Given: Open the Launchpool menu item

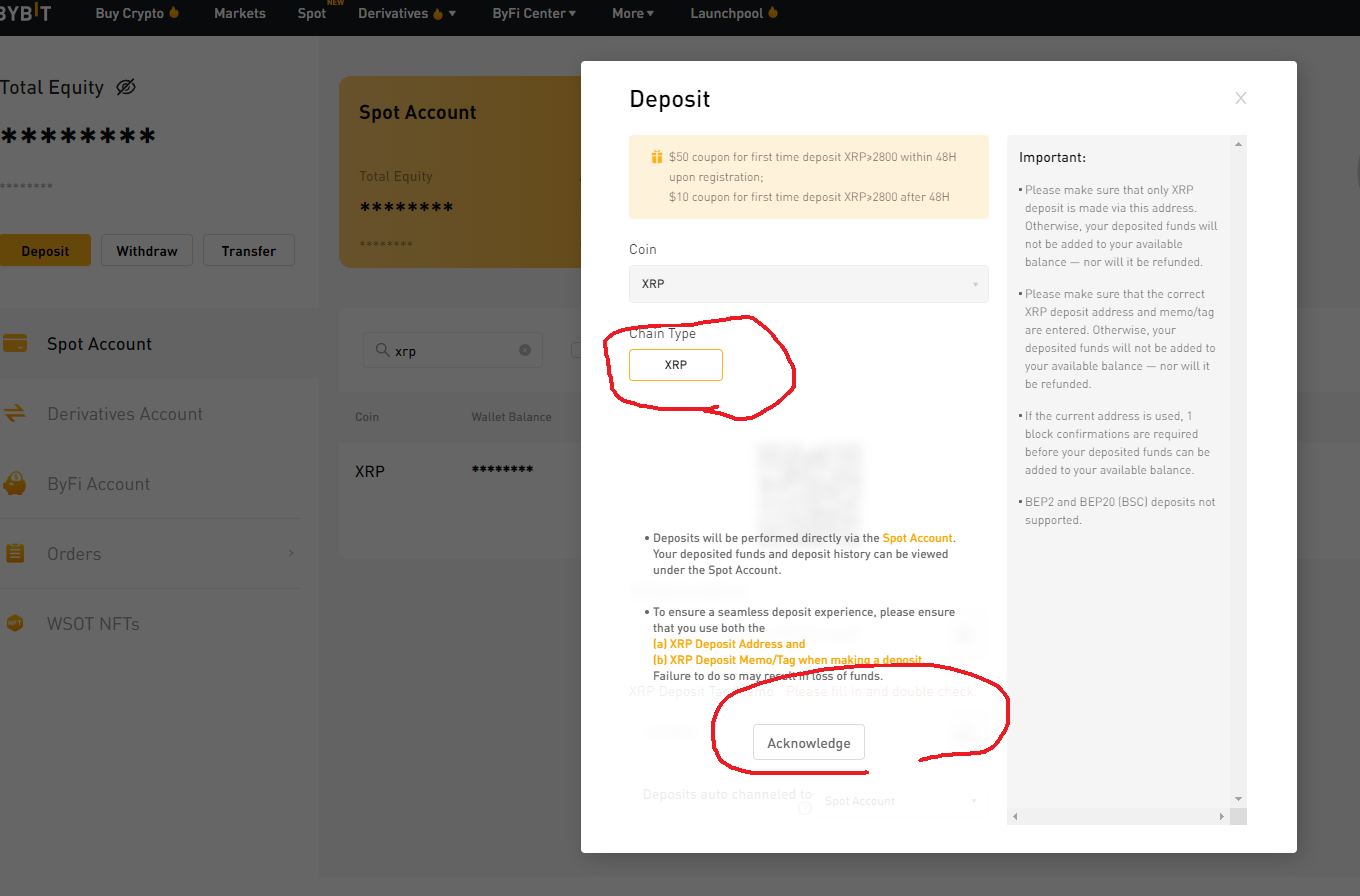Looking at the screenshot, I should pos(734,14).
